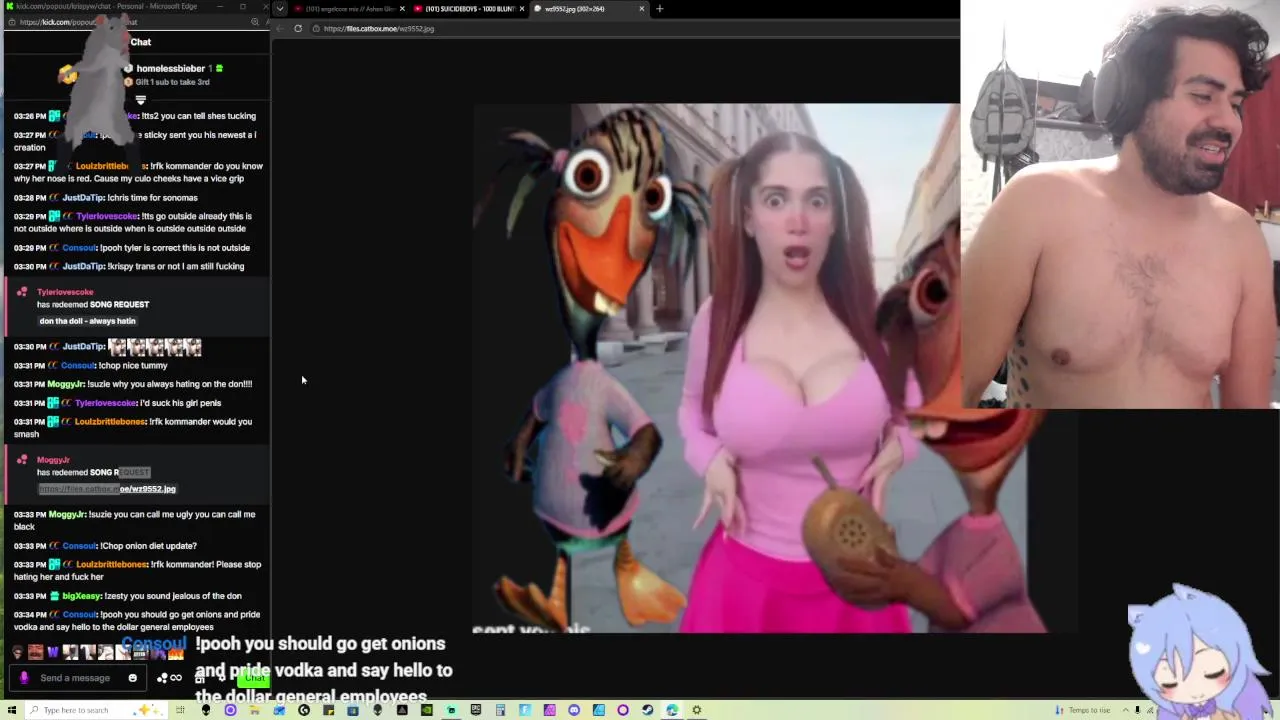Image resolution: width=1280 pixels, height=720 pixels.
Task: Open the Discord icon on the taskbar
Action: [x=574, y=710]
